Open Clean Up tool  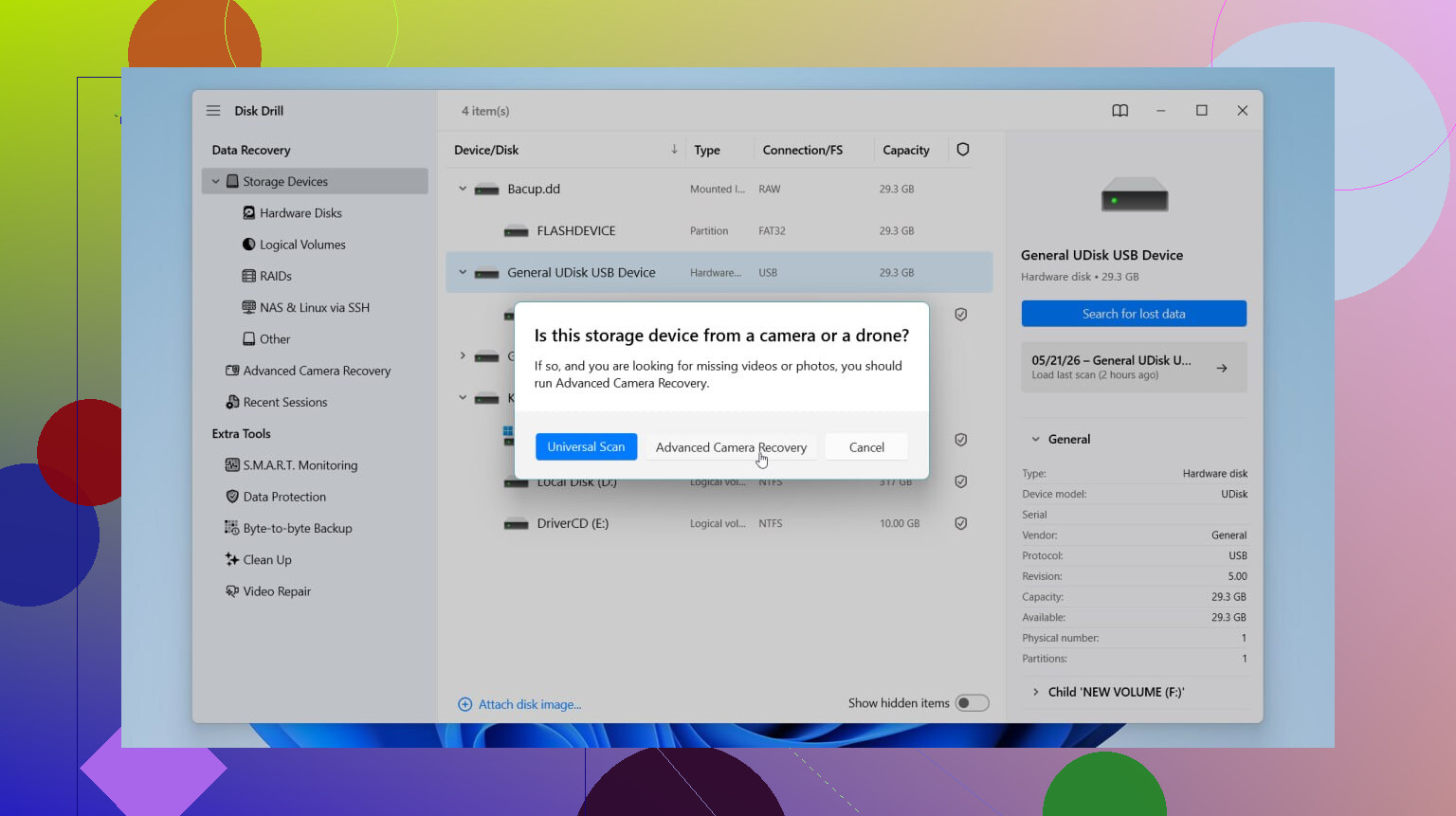(267, 560)
